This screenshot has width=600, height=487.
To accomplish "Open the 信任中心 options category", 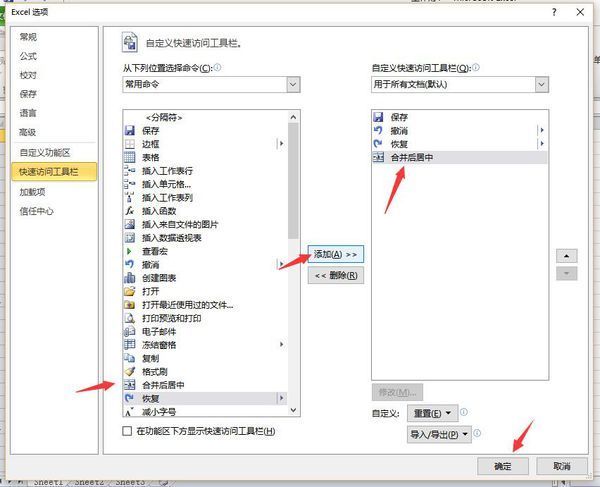I will click(37, 211).
